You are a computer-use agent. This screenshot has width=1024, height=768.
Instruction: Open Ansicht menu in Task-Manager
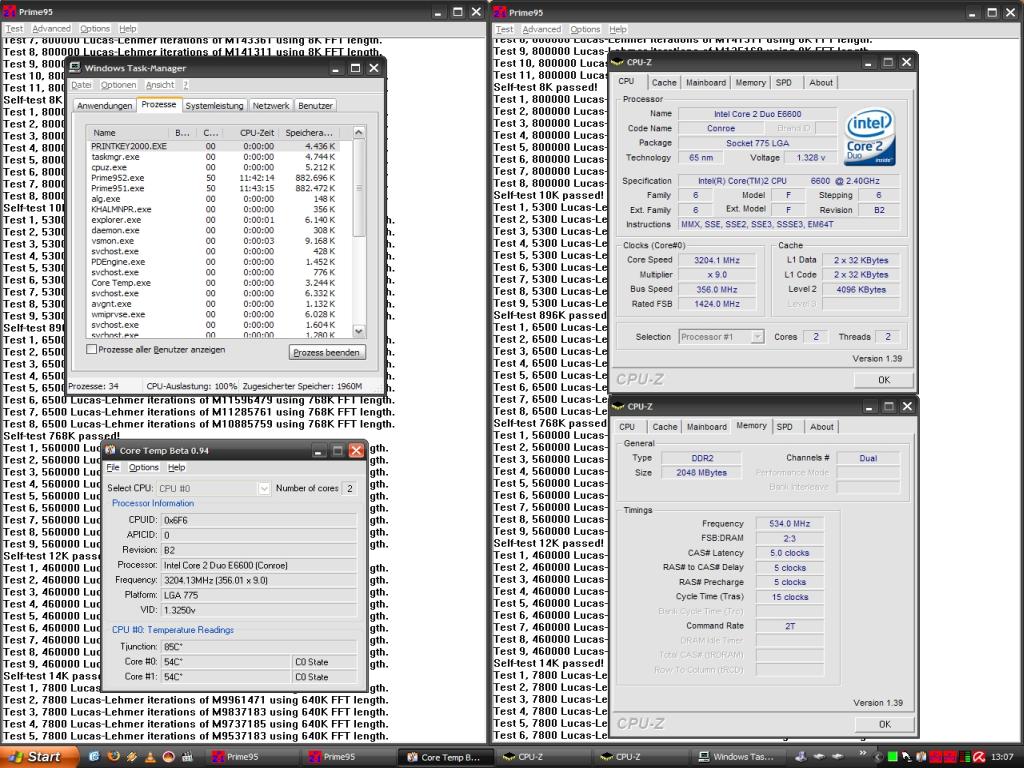tap(160, 85)
